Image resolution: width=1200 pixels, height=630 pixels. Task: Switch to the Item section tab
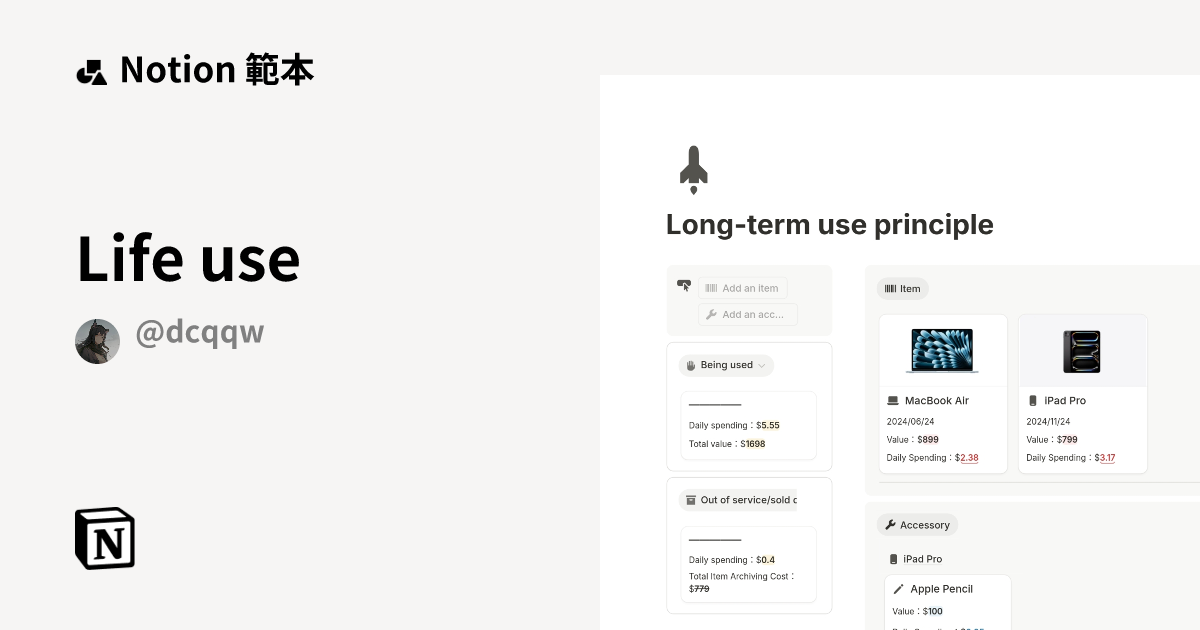(903, 288)
